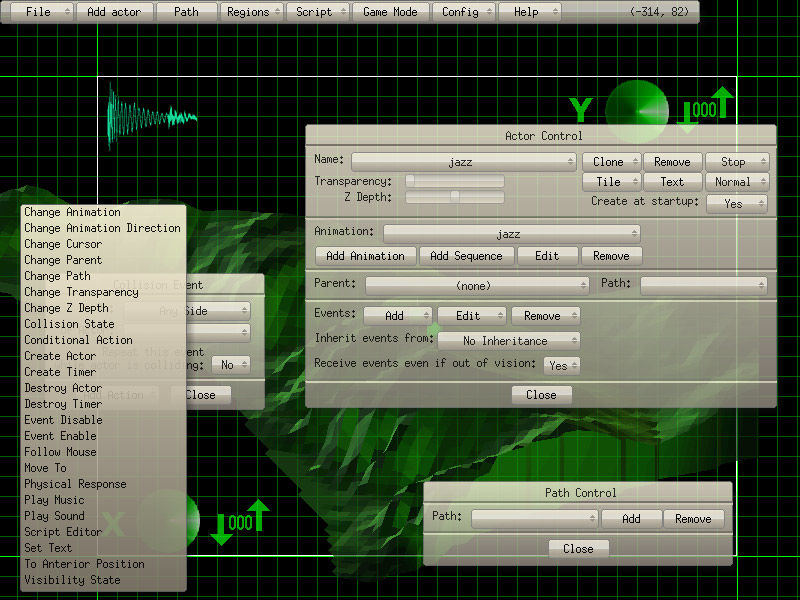Select Play Sound in the action list
The image size is (800, 600).
[x=55, y=516]
